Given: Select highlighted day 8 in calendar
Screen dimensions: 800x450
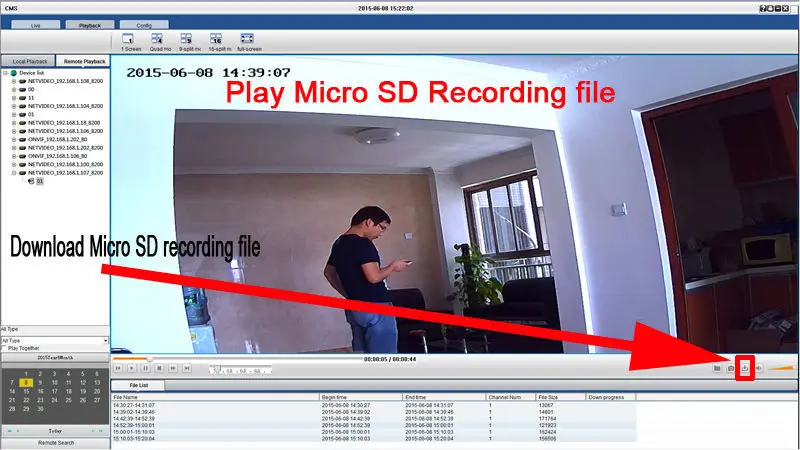Looking at the screenshot, I should tap(26, 383).
